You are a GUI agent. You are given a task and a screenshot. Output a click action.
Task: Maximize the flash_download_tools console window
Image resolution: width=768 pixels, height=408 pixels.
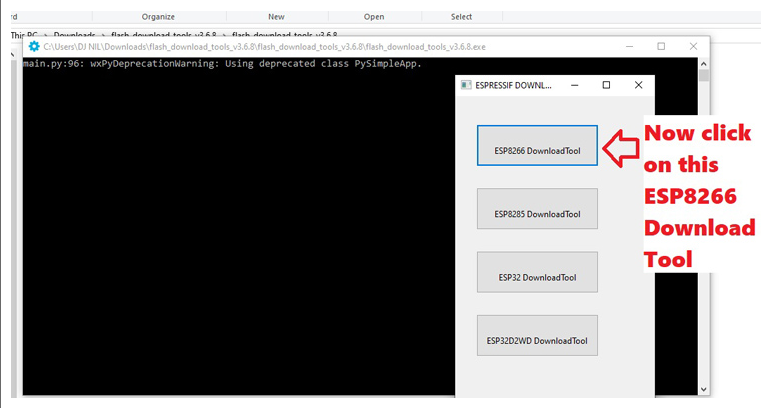(661, 47)
